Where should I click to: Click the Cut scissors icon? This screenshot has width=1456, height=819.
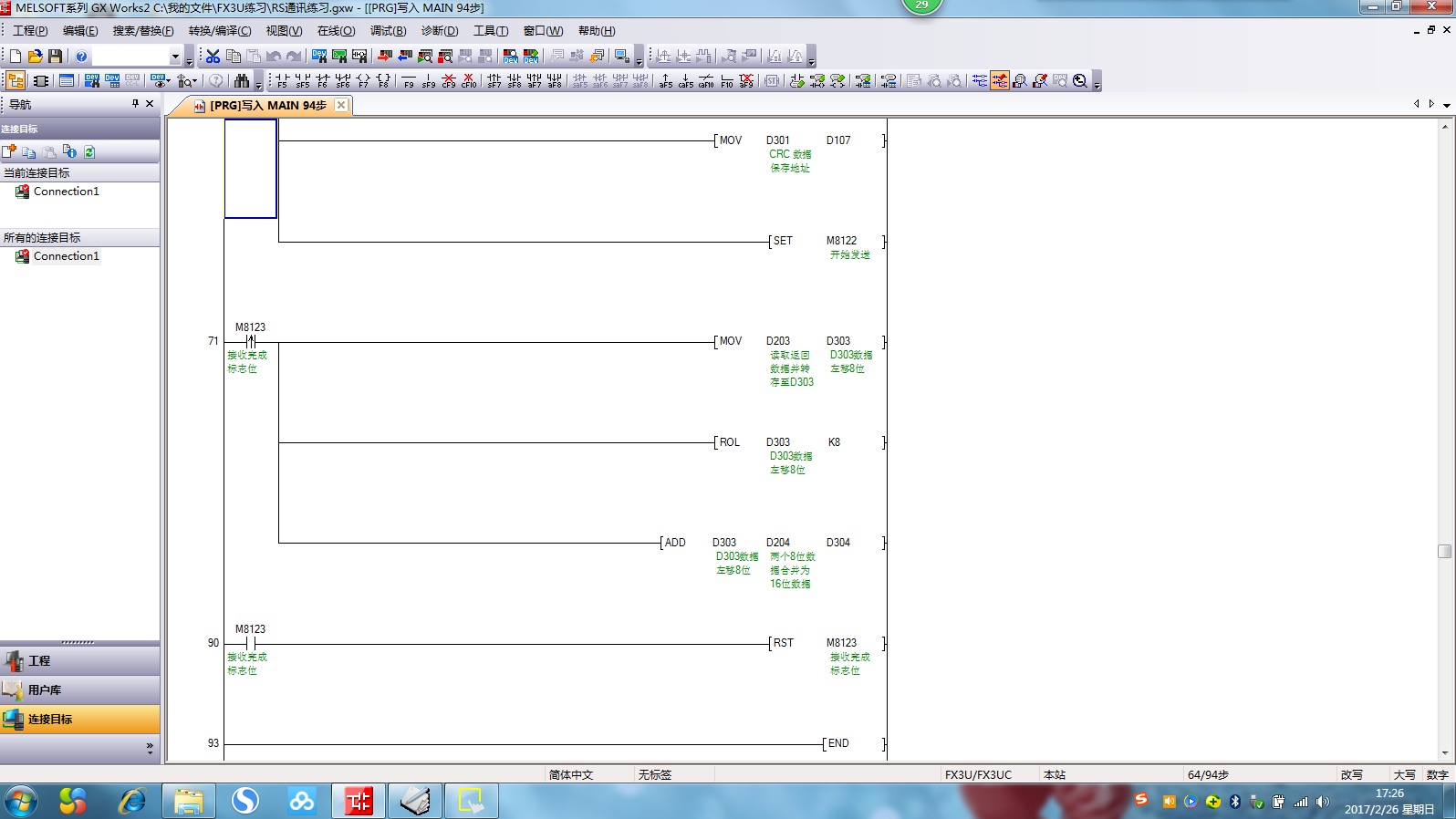[213, 57]
